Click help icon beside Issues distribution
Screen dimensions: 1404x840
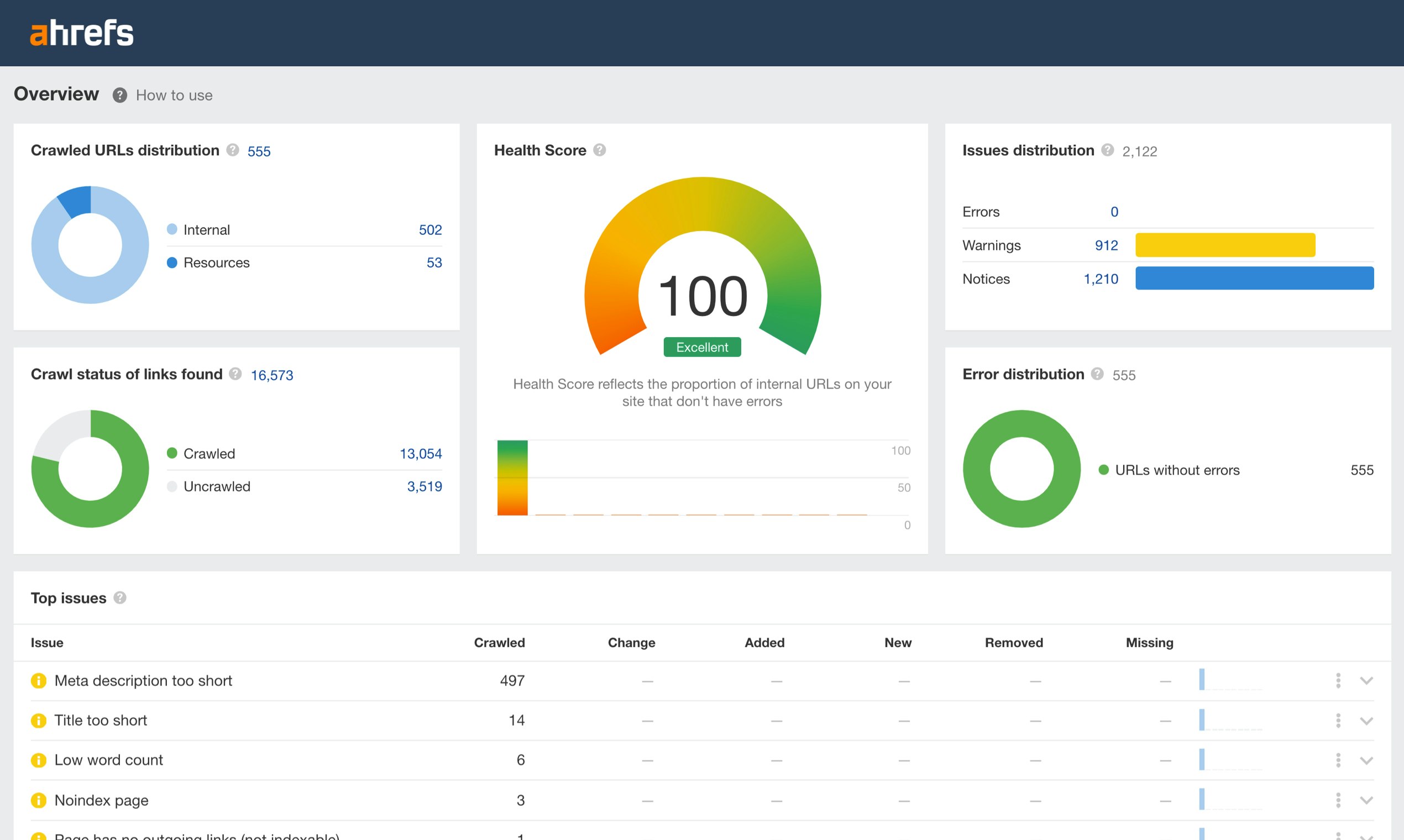pyautogui.click(x=1107, y=150)
